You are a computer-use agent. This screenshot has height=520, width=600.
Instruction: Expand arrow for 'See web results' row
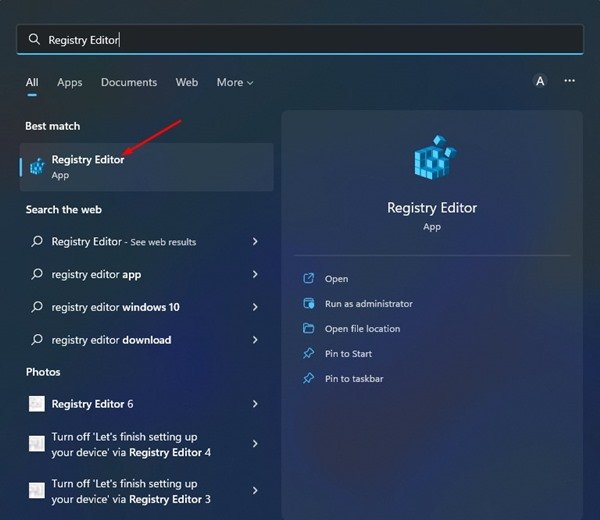point(255,241)
